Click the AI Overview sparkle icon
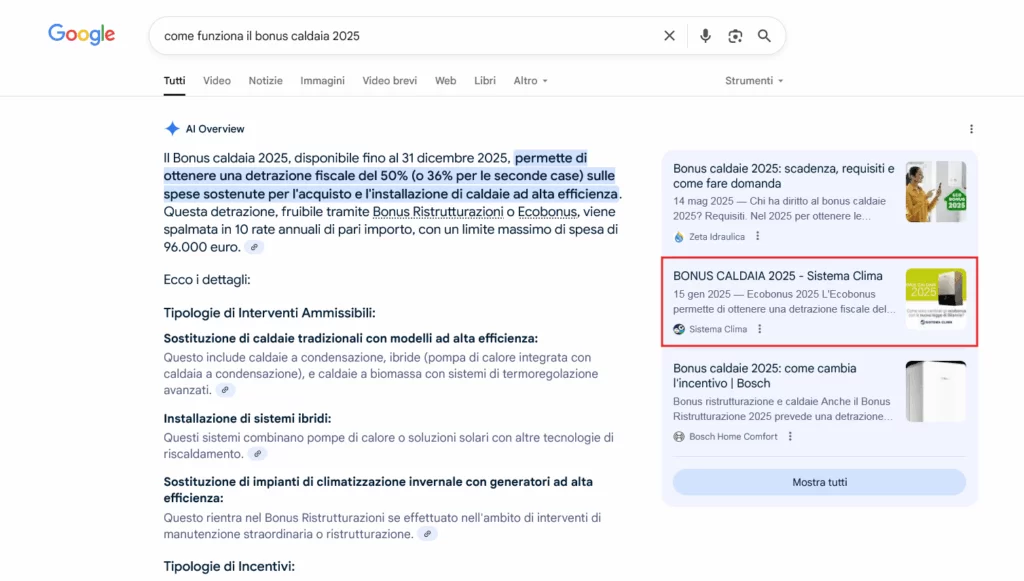The width and height of the screenshot is (1024, 581). (173, 128)
